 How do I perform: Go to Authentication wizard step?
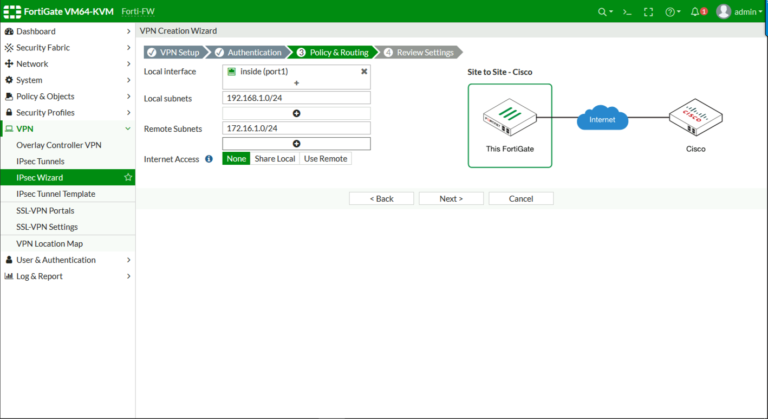249,52
